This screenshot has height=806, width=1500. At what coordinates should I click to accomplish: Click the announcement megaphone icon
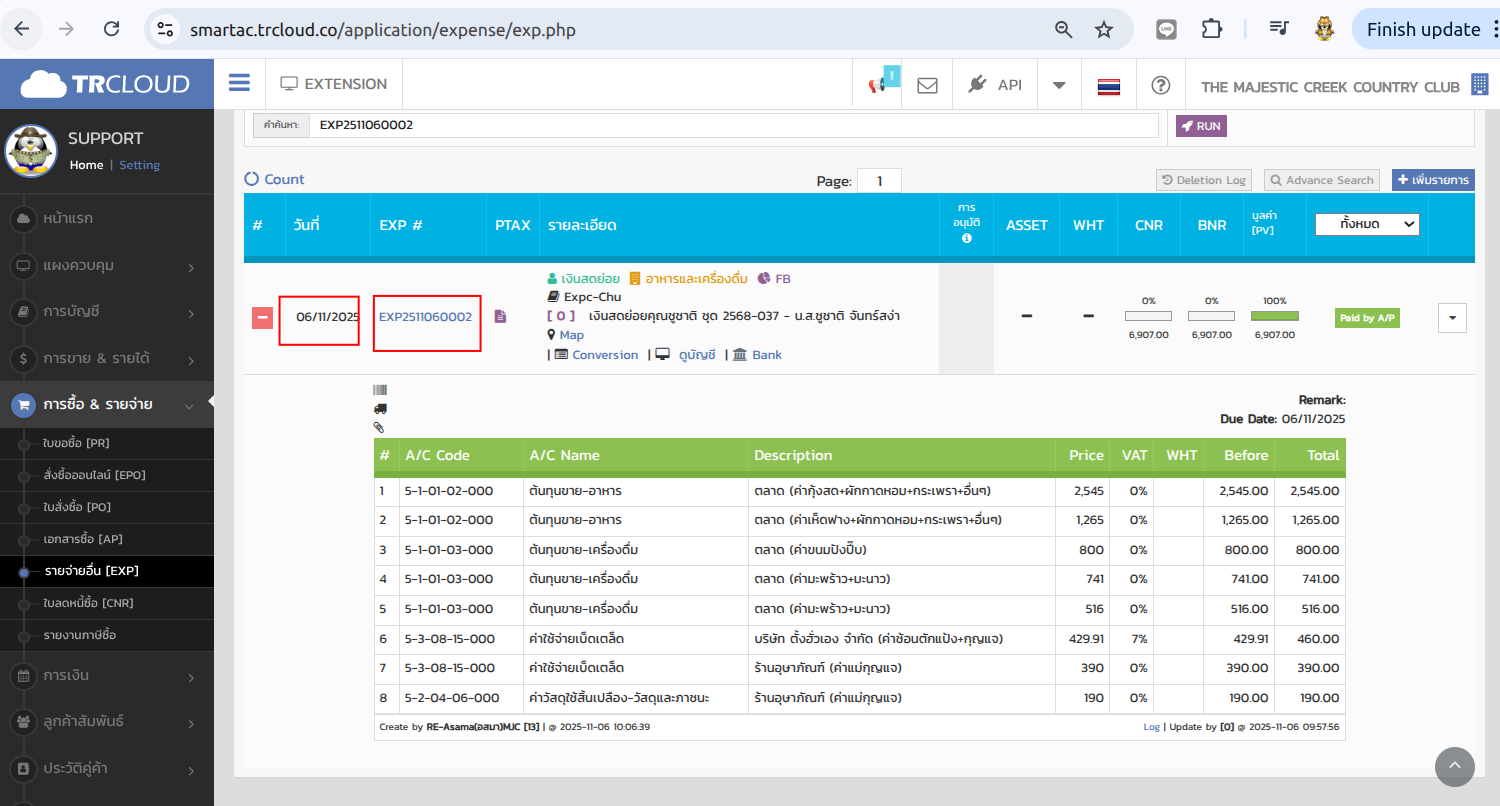point(878,85)
